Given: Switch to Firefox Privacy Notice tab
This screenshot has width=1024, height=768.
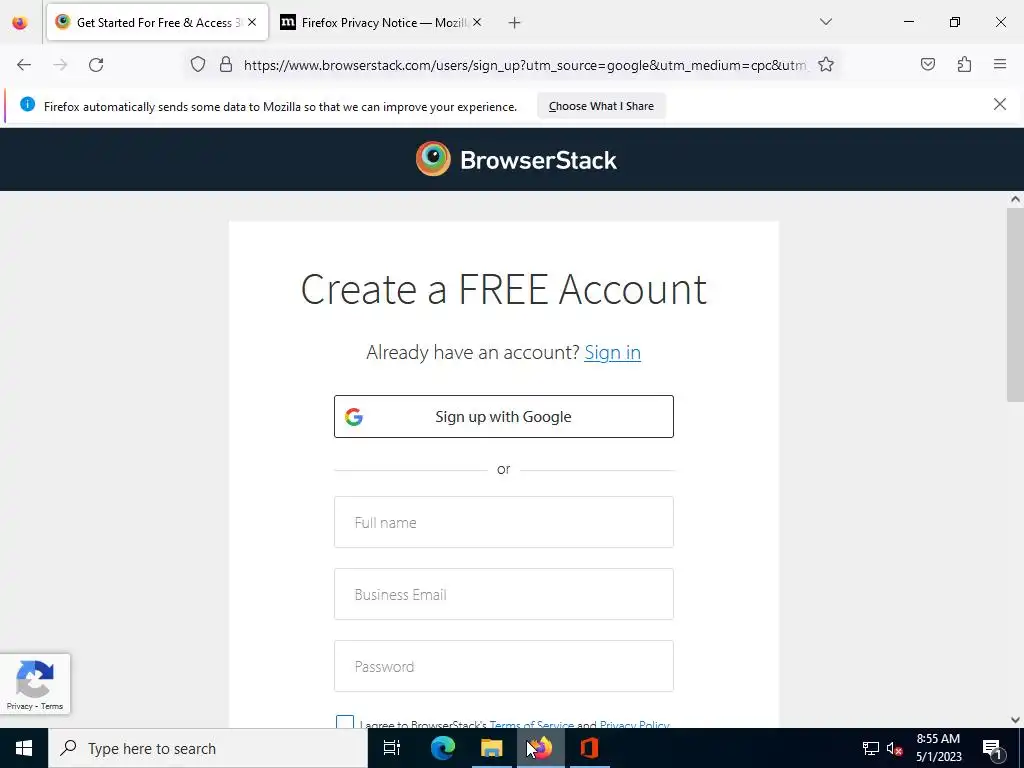Looking at the screenshot, I should pos(382,23).
